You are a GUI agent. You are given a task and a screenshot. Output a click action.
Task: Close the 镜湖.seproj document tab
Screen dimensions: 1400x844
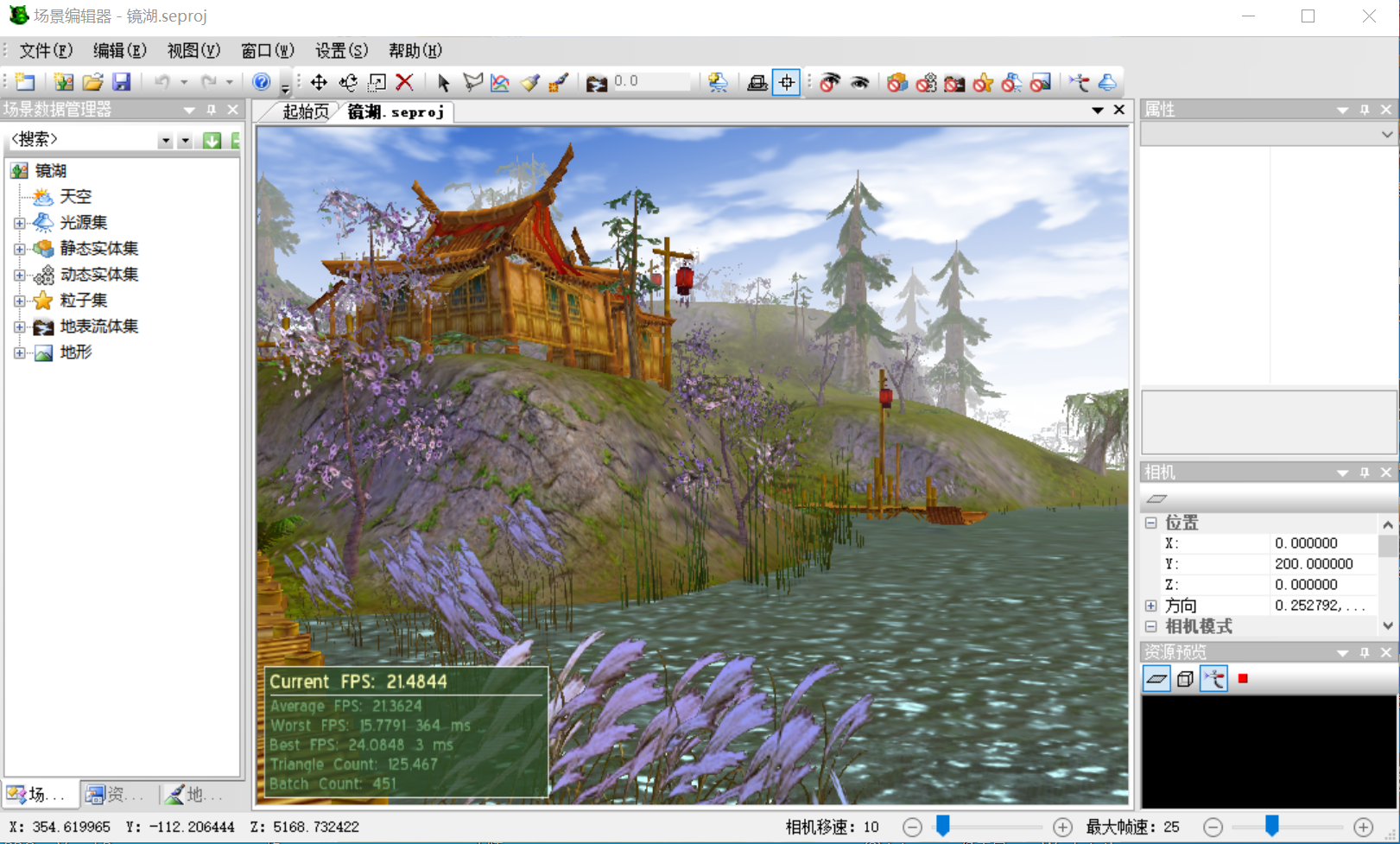(1118, 110)
